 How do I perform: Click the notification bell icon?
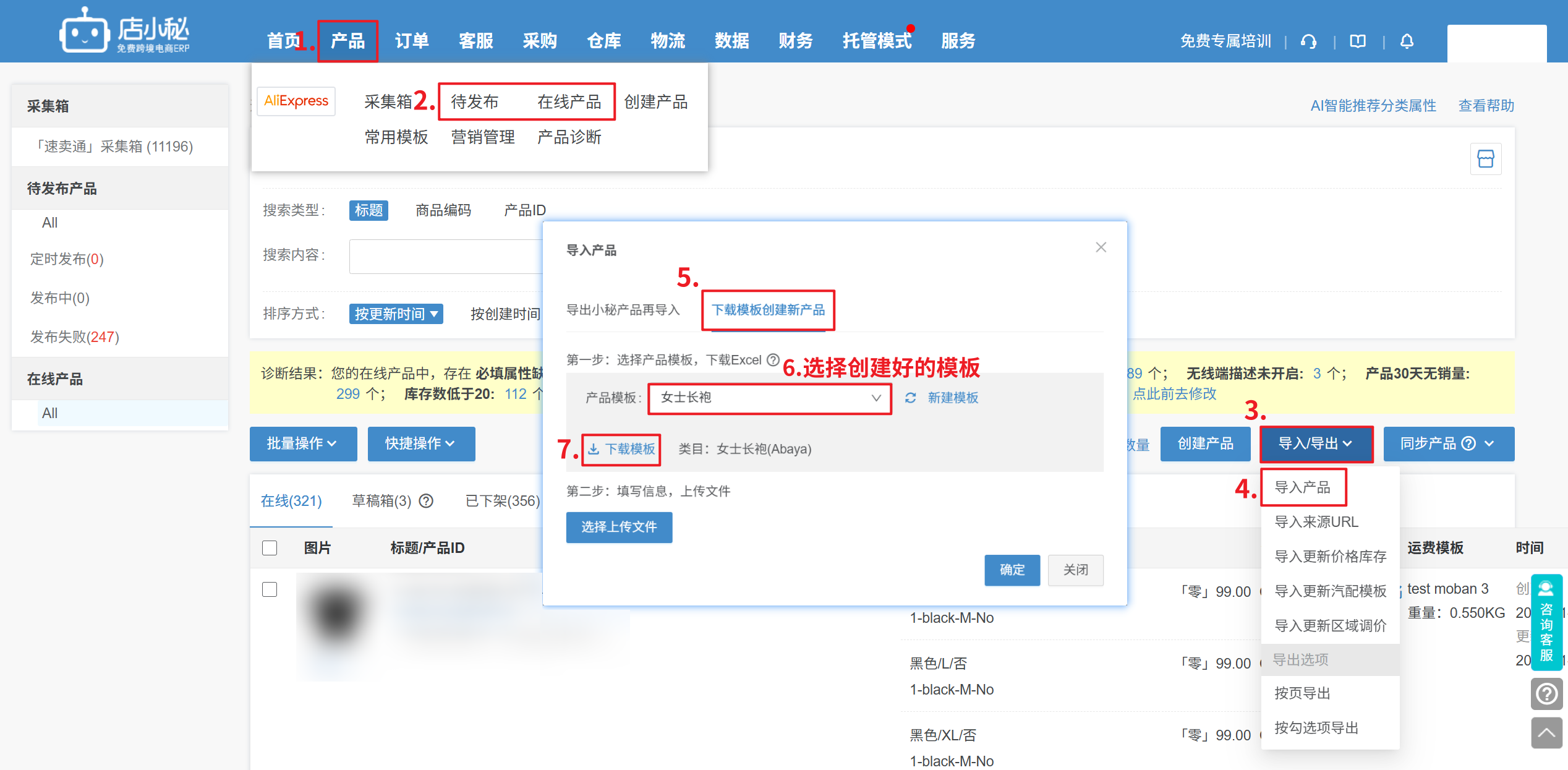click(1407, 41)
